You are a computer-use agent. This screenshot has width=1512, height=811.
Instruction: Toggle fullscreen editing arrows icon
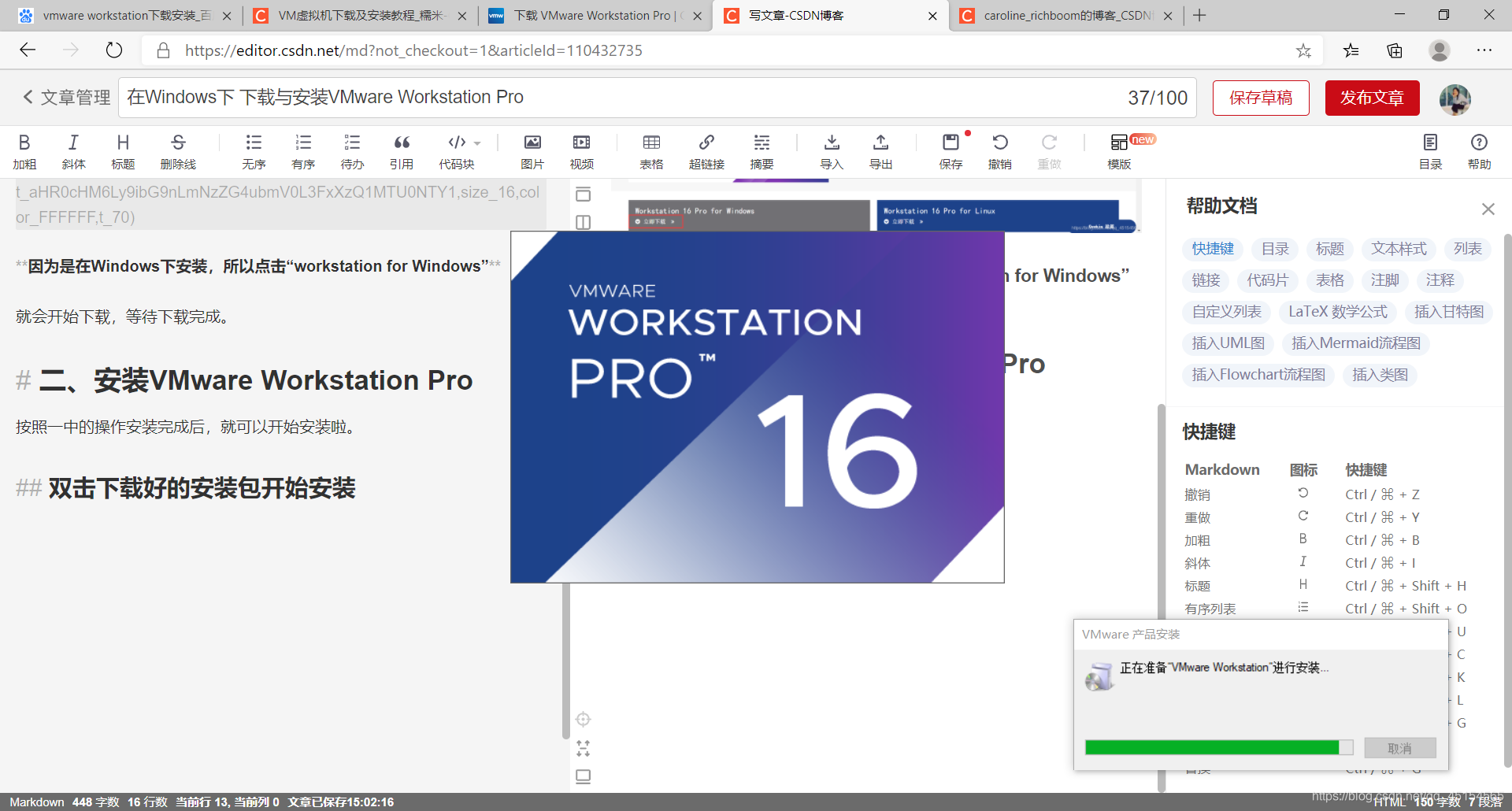(583, 748)
